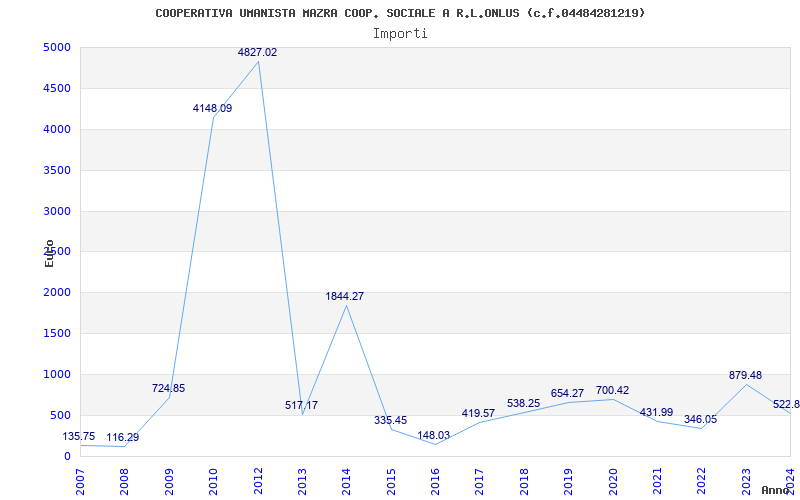
Task: Click the y-axis value 2000
Action: [x=57, y=292]
